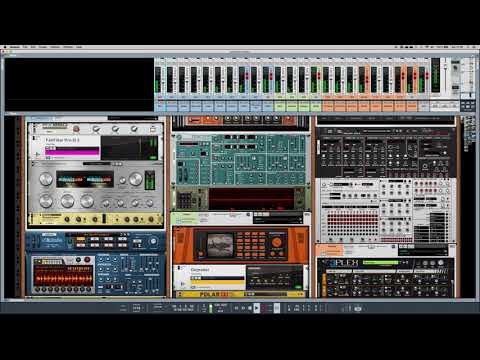Click the silver device's central VU meter display
Image resolution: width=480 pixels, height=360 pixels.
85,179
